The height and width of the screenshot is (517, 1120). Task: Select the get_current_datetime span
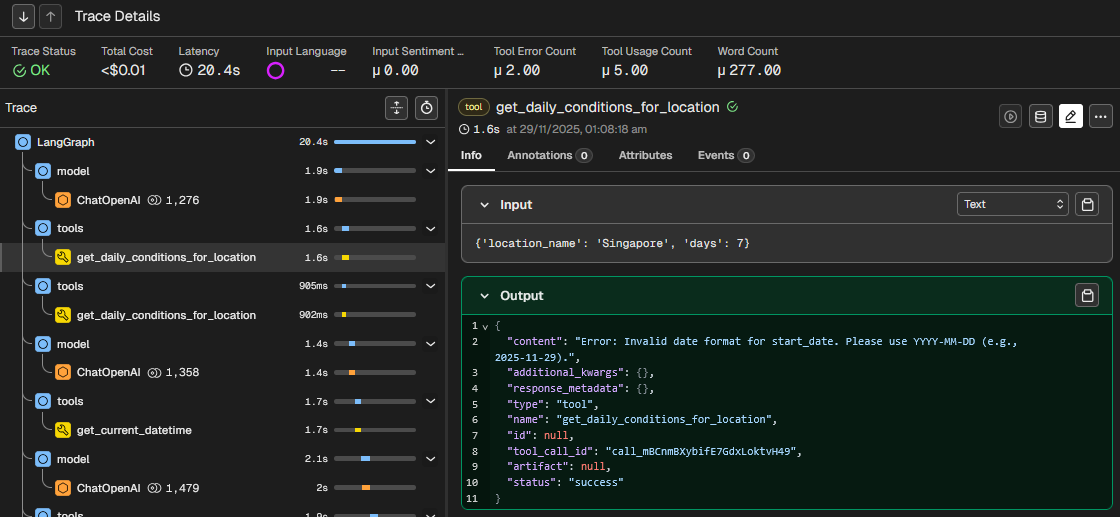134,430
